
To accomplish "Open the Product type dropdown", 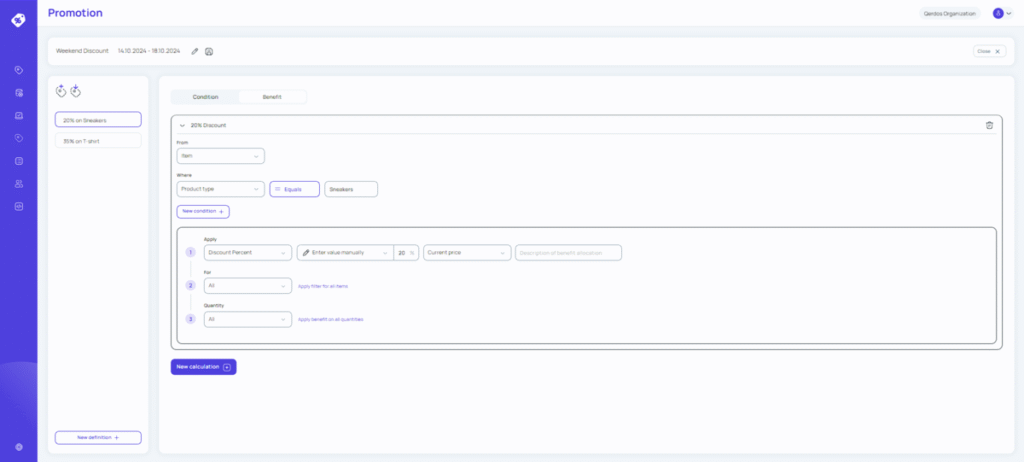I will pyautogui.click(x=220, y=189).
